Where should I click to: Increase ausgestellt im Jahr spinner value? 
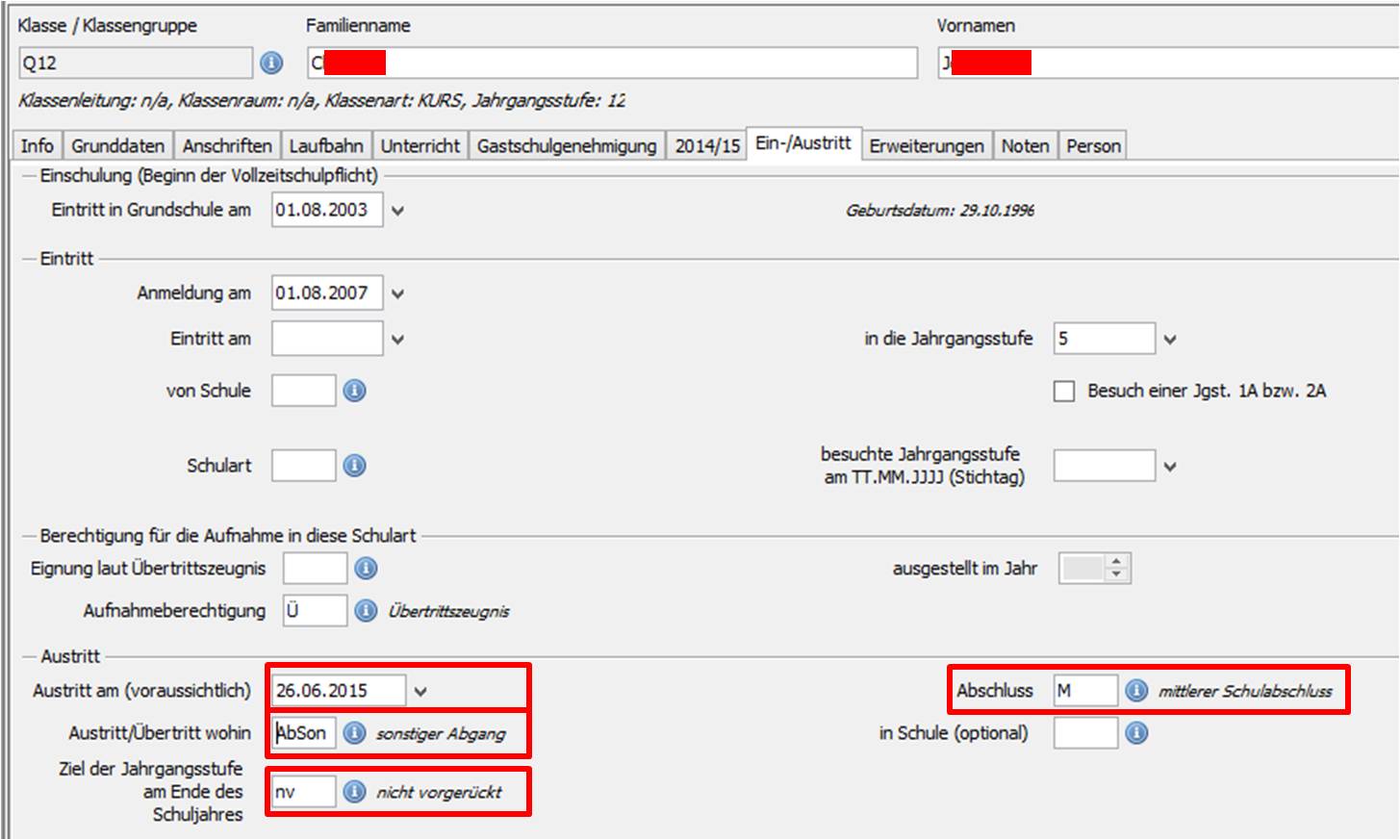coord(1116,562)
